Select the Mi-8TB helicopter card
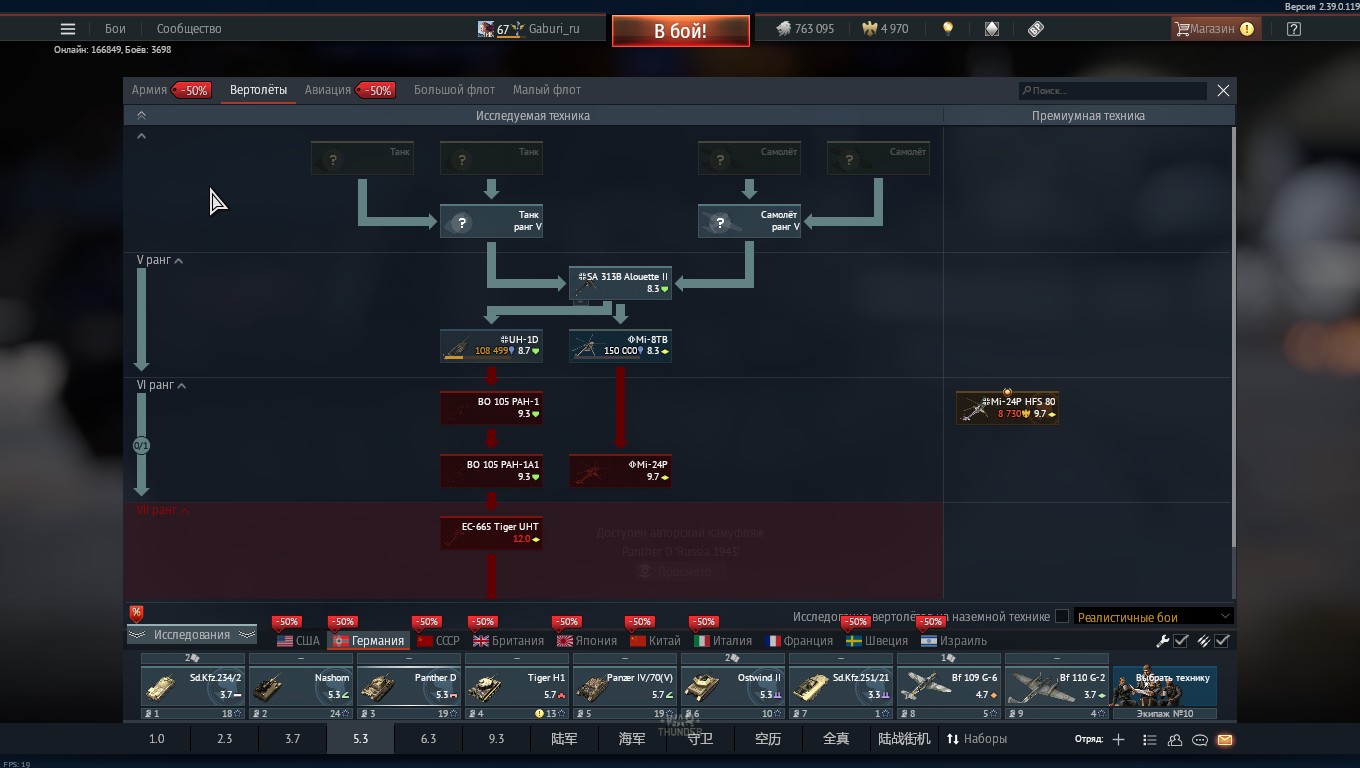The width and height of the screenshot is (1360, 768). click(x=620, y=346)
